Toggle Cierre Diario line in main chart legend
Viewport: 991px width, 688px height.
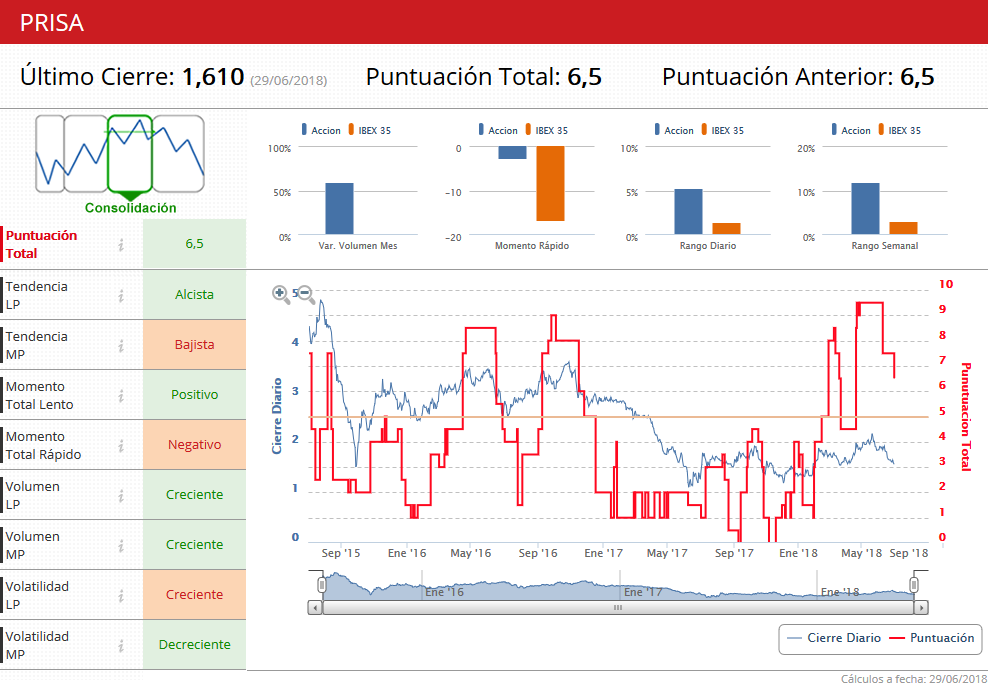[x=834, y=638]
